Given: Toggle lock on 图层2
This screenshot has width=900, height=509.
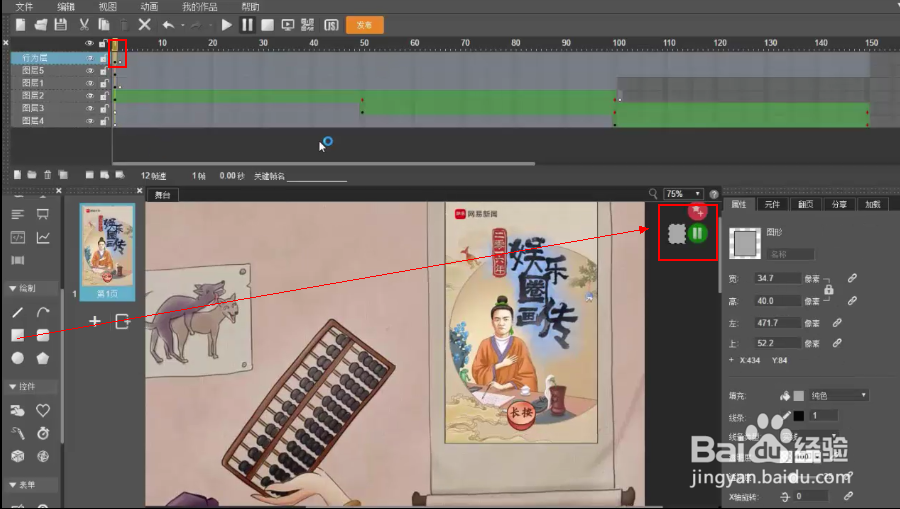Looking at the screenshot, I should coord(104,96).
